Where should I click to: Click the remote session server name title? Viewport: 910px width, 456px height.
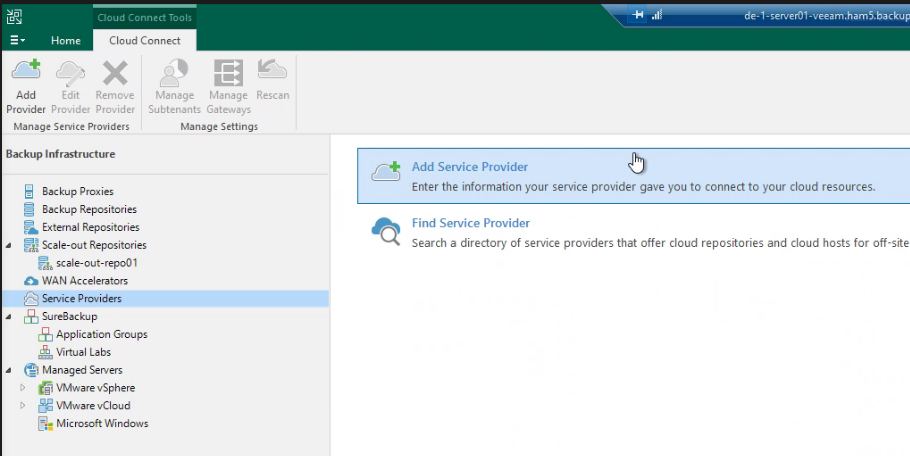(x=827, y=16)
